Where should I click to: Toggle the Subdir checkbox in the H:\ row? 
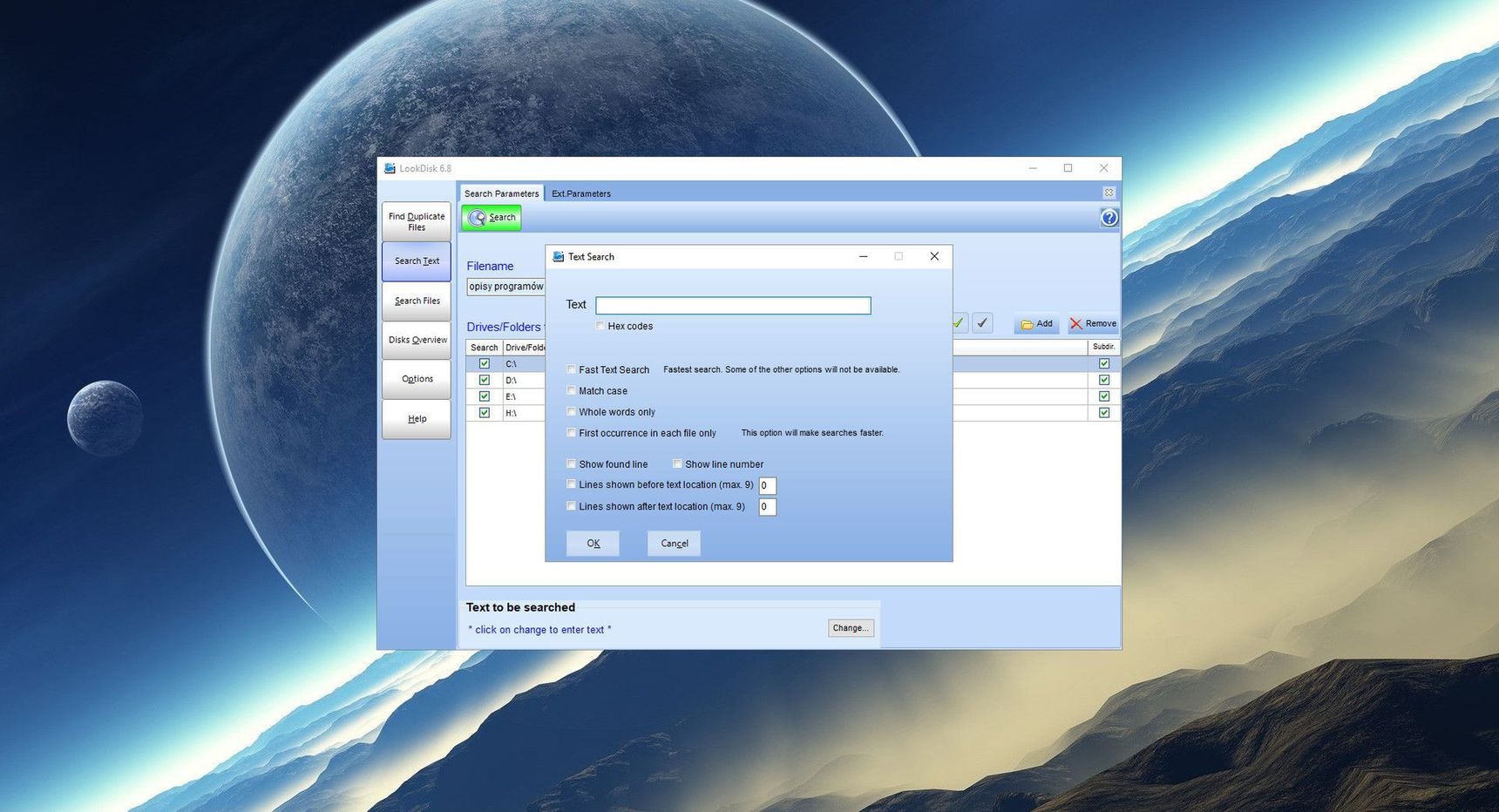[1104, 413]
